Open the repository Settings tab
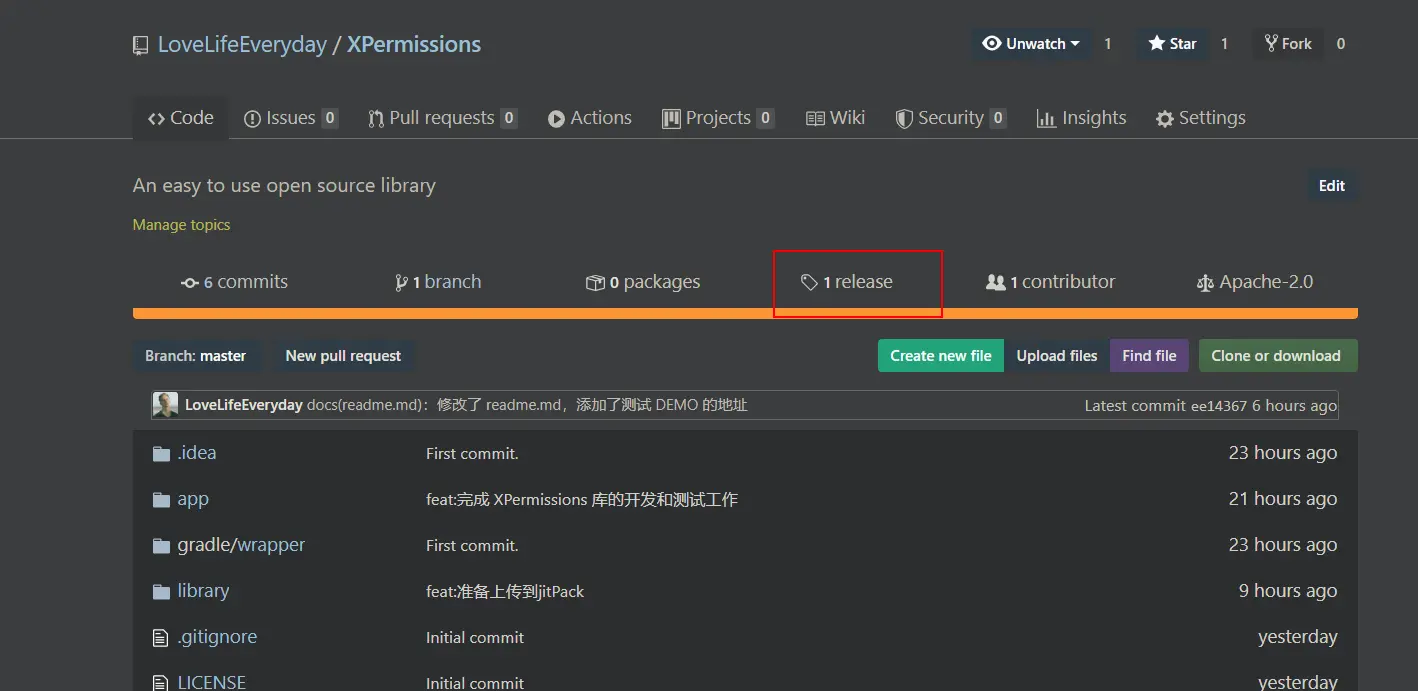Viewport: 1418px width, 691px height. click(x=1200, y=118)
